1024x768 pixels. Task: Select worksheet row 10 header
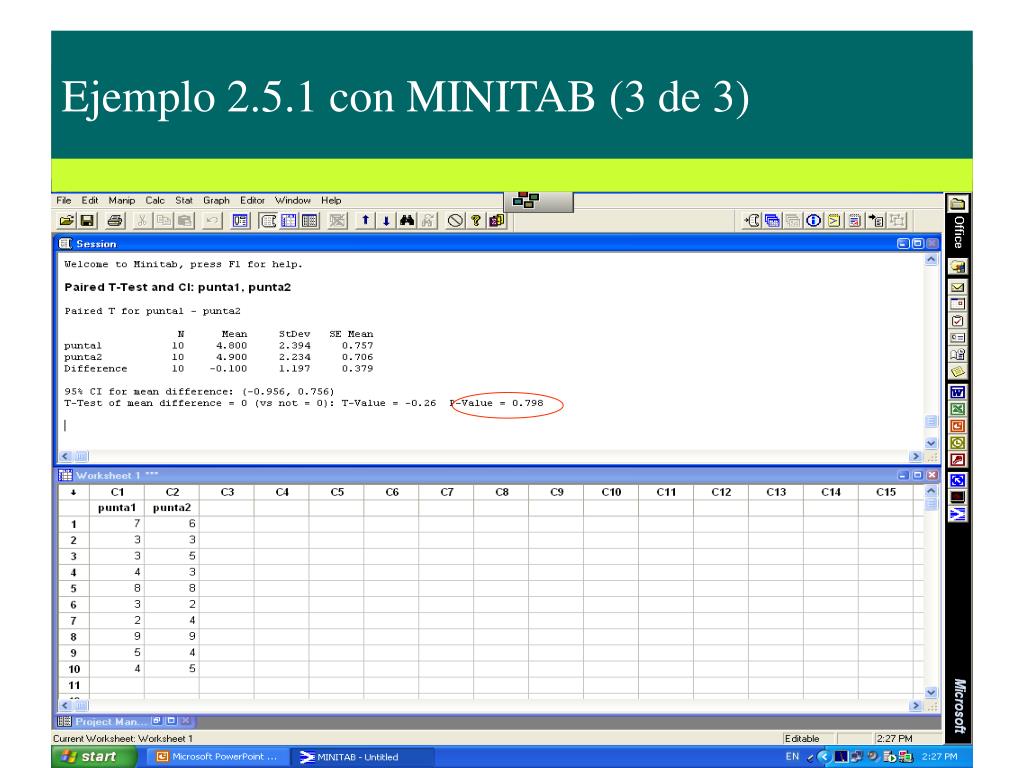point(74,669)
